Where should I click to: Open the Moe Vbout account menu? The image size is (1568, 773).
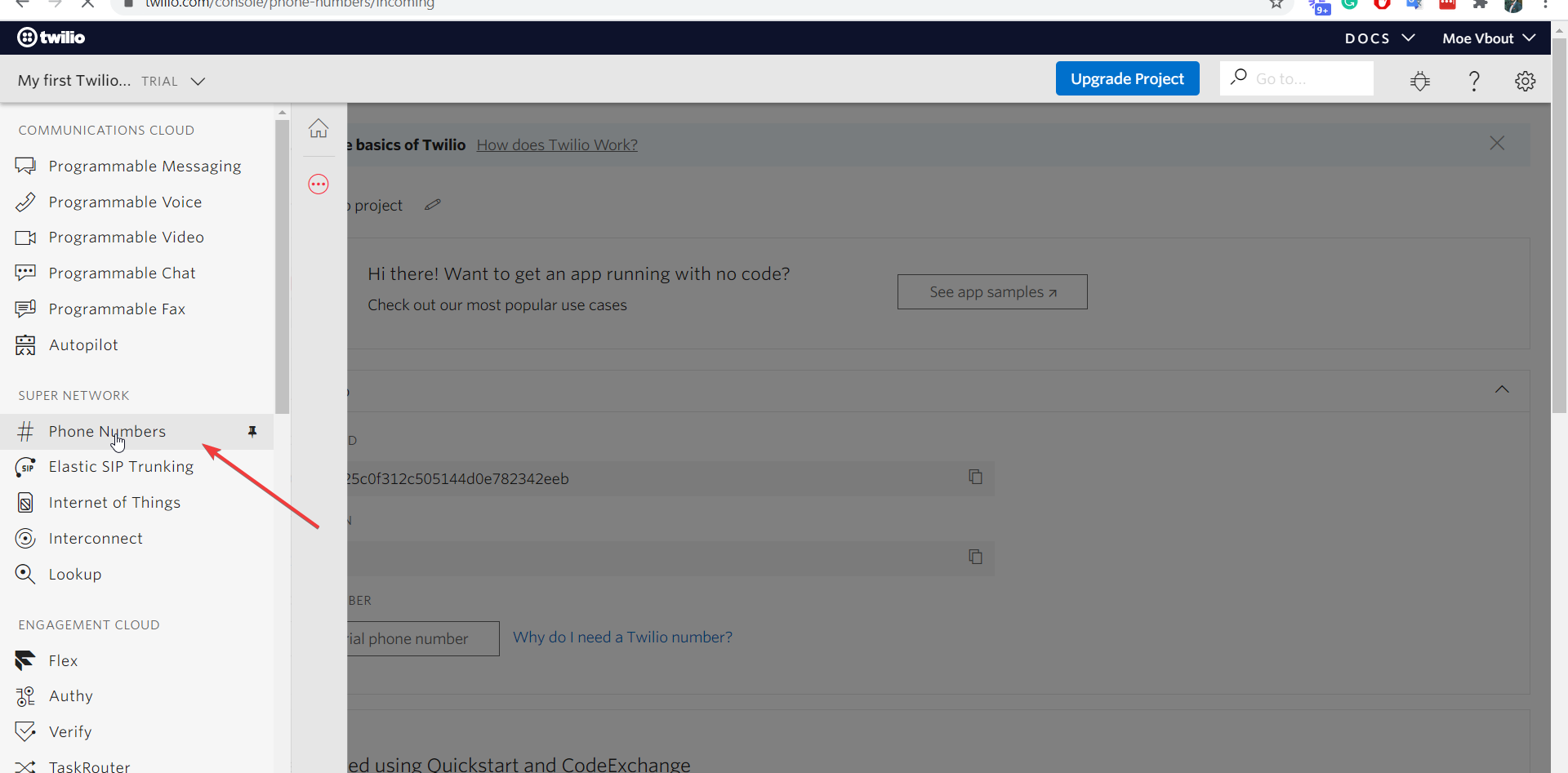1489,38
